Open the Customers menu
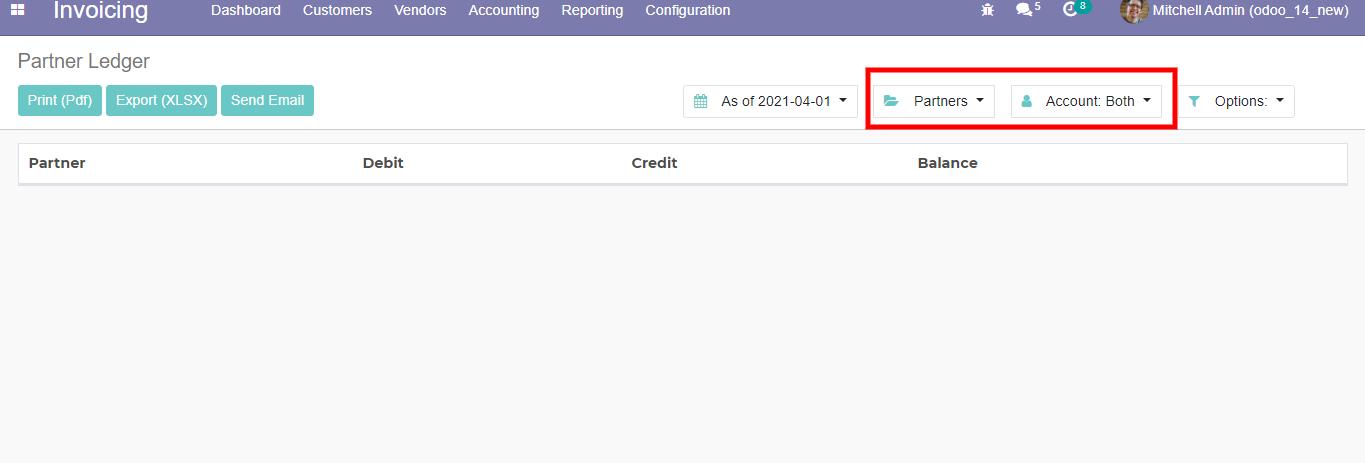 tap(337, 10)
